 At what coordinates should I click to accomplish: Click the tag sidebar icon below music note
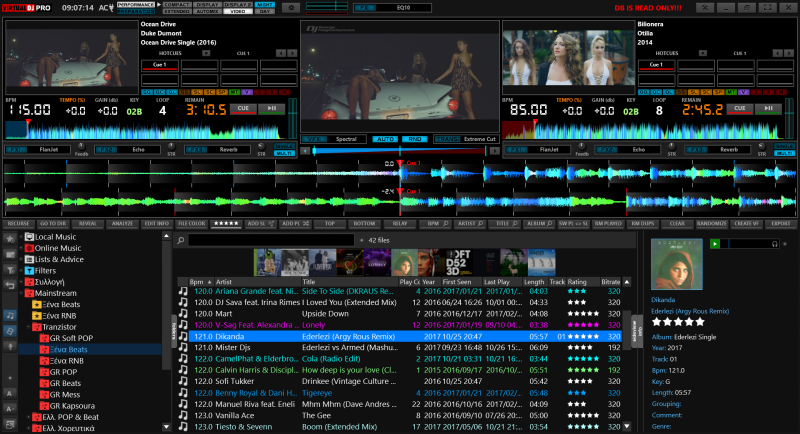[x=10, y=330]
